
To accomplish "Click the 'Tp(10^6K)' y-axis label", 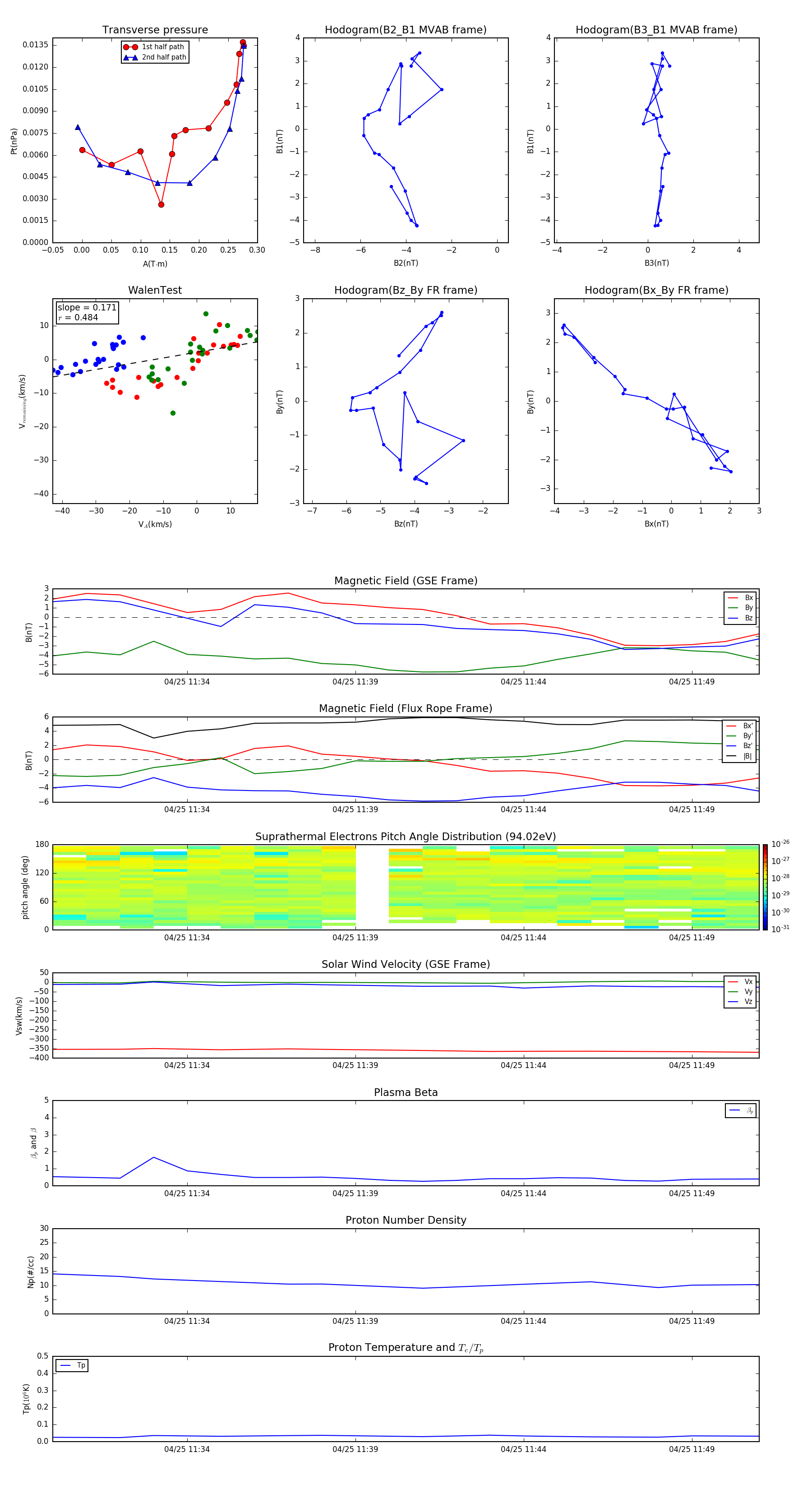I will click(26, 1399).
